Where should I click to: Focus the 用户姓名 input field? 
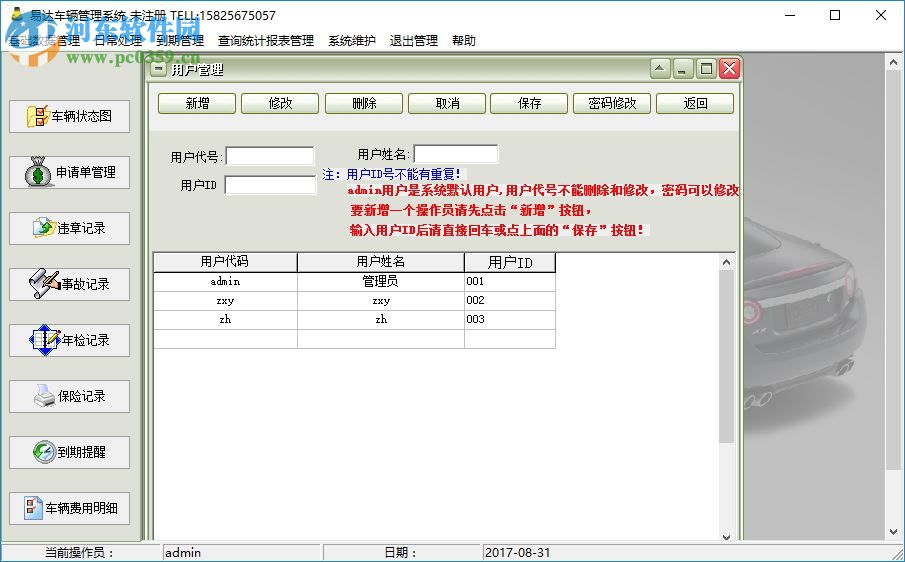pos(456,154)
